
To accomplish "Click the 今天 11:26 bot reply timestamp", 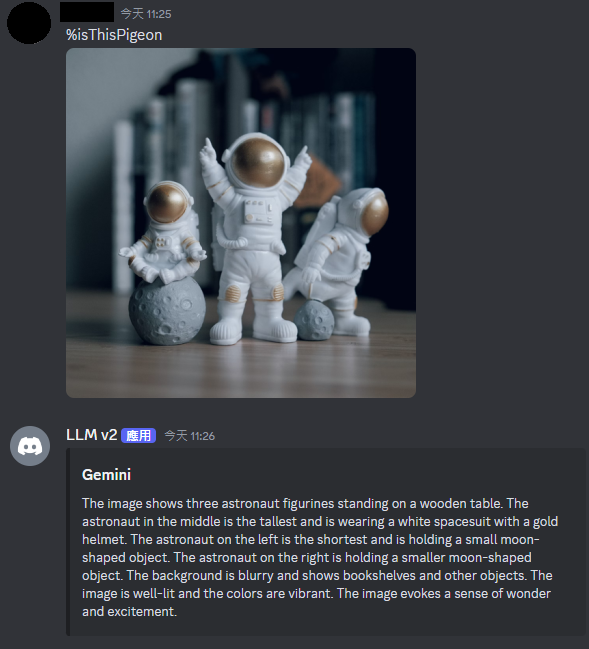I will click(190, 436).
